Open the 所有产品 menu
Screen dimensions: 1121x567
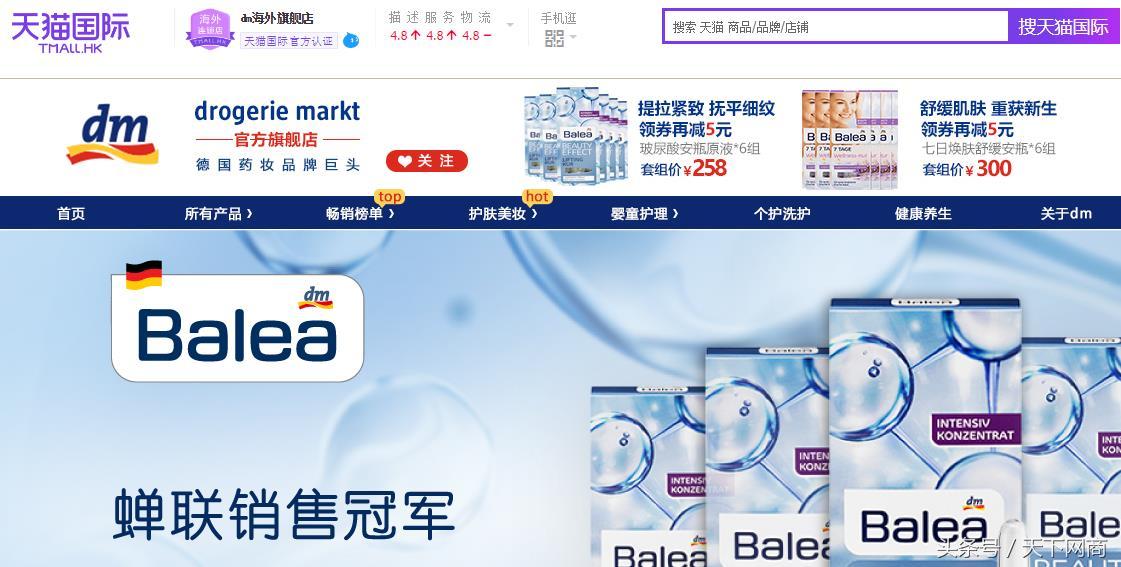[218, 213]
